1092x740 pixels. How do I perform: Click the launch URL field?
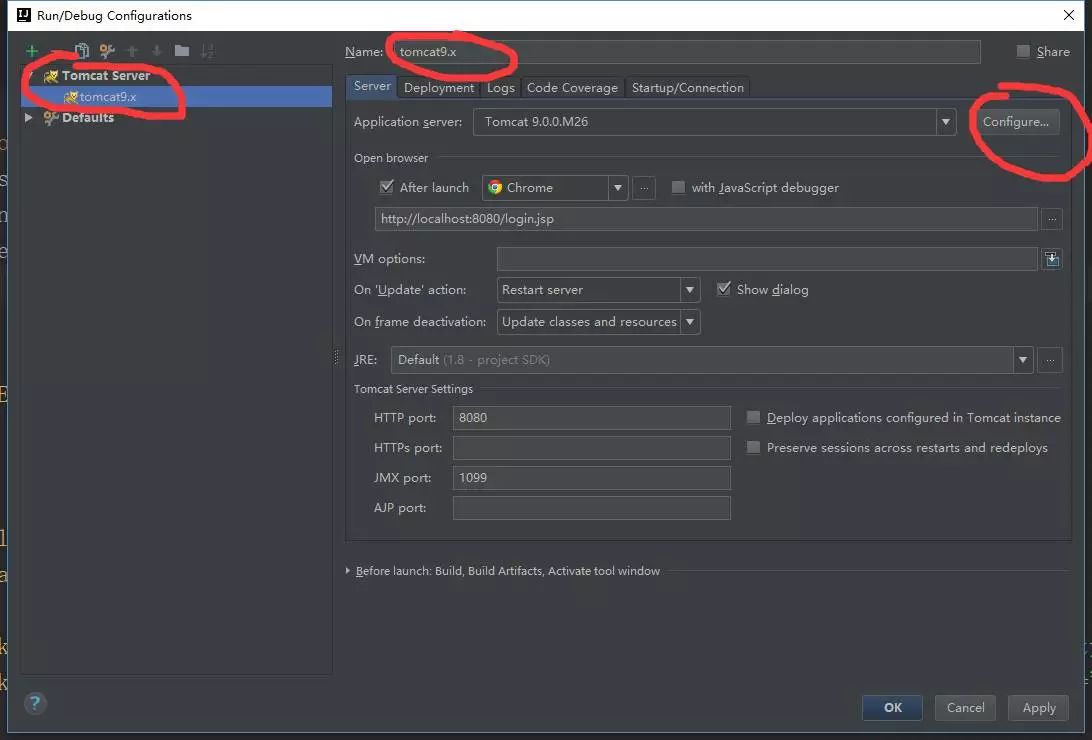click(706, 219)
